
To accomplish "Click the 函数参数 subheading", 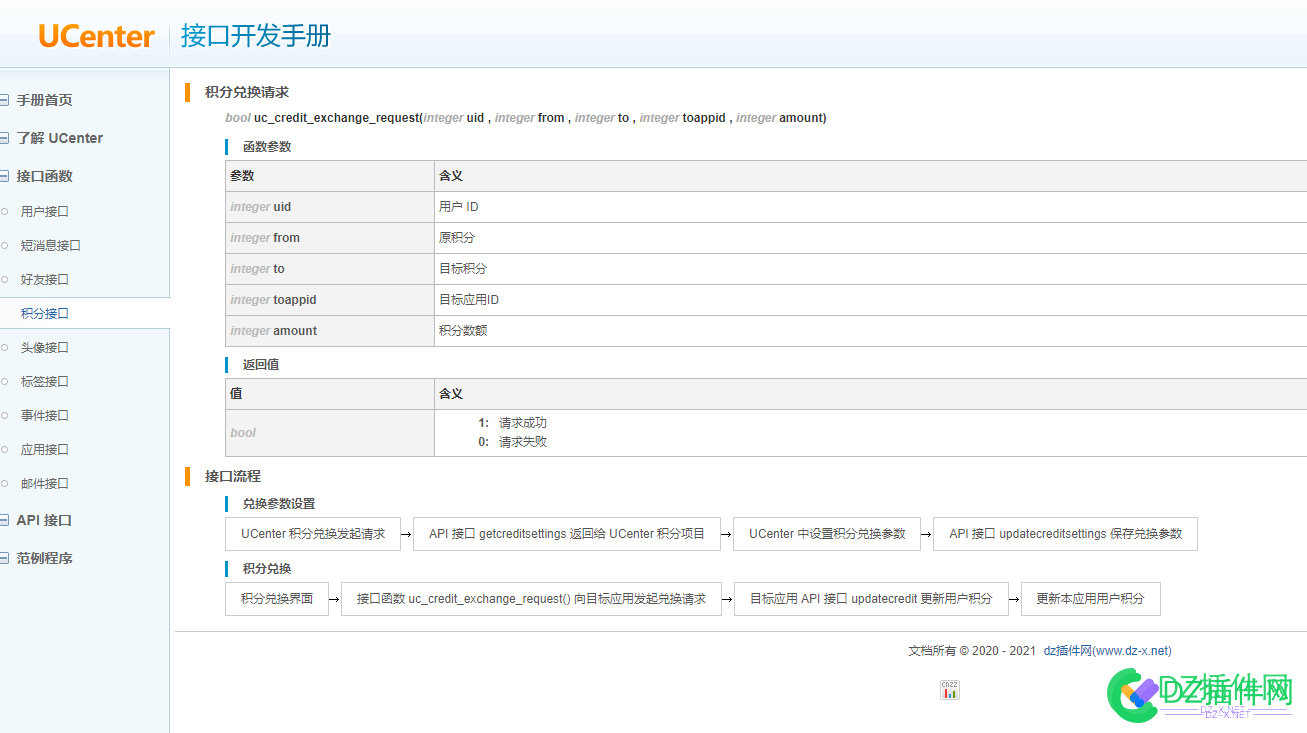I will [x=267, y=146].
